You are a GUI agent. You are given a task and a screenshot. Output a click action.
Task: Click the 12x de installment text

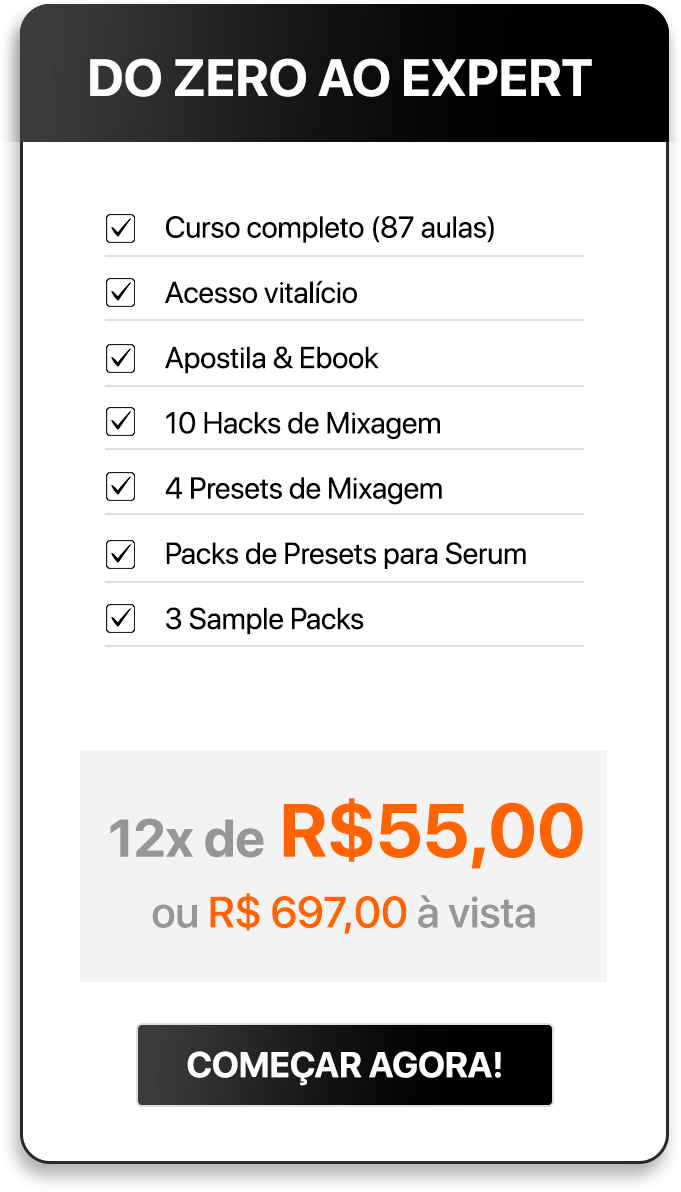(186, 839)
